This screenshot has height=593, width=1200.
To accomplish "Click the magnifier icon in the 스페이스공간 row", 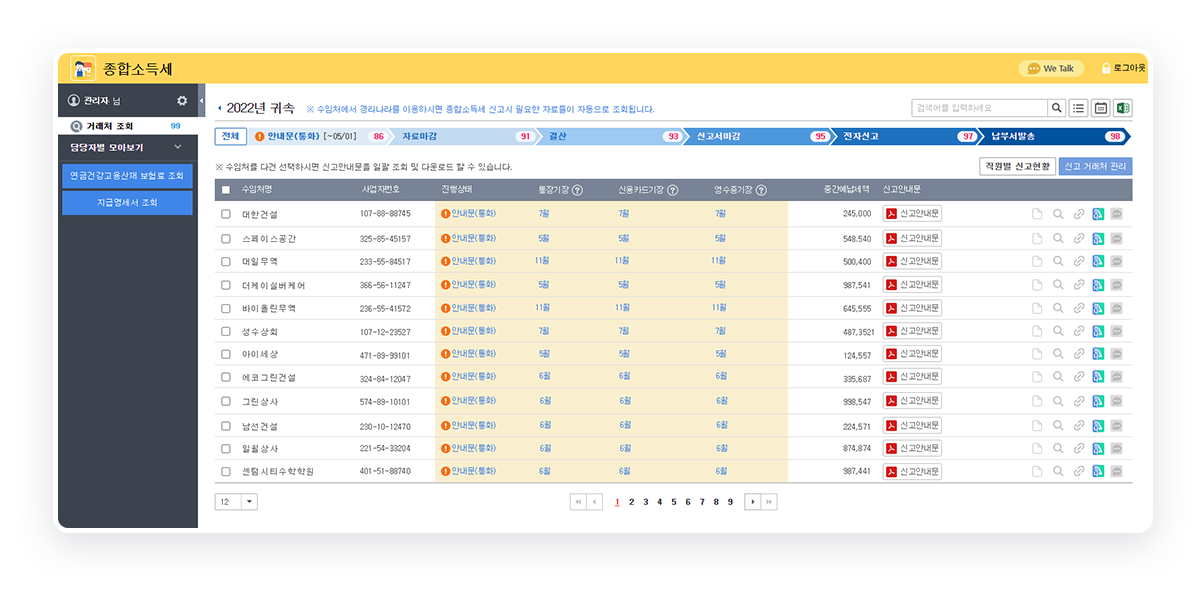I will (1058, 239).
